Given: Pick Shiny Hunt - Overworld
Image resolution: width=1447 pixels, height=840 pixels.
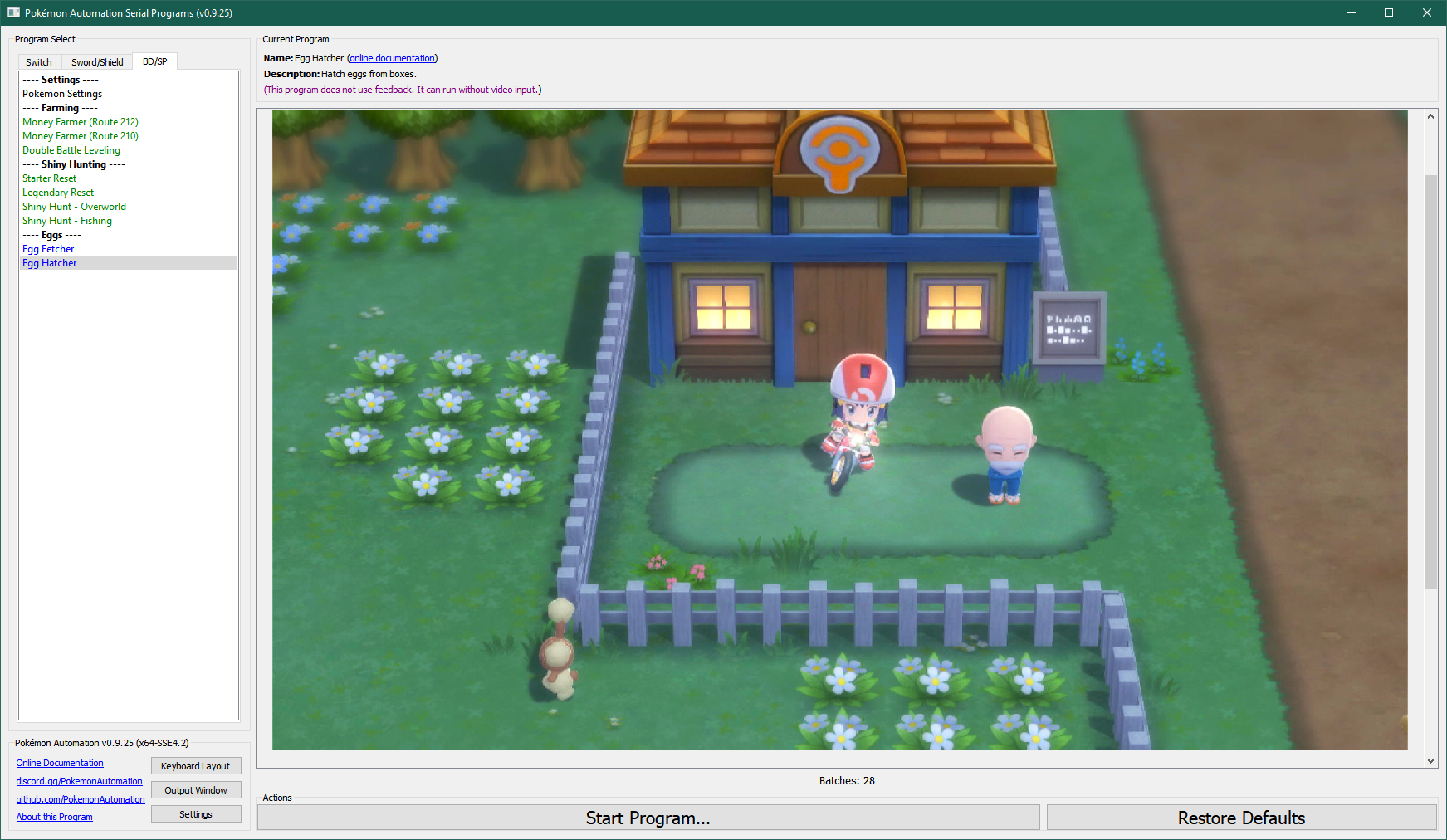Looking at the screenshot, I should tap(75, 207).
